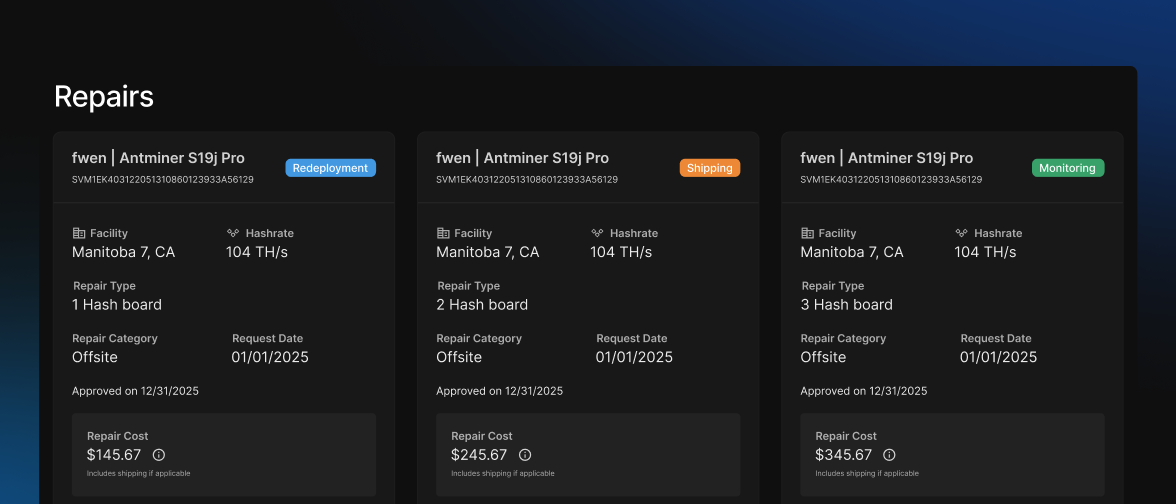The height and width of the screenshot is (504, 1176).
Task: Click the $345.67 repair cost value
Action: pos(844,454)
